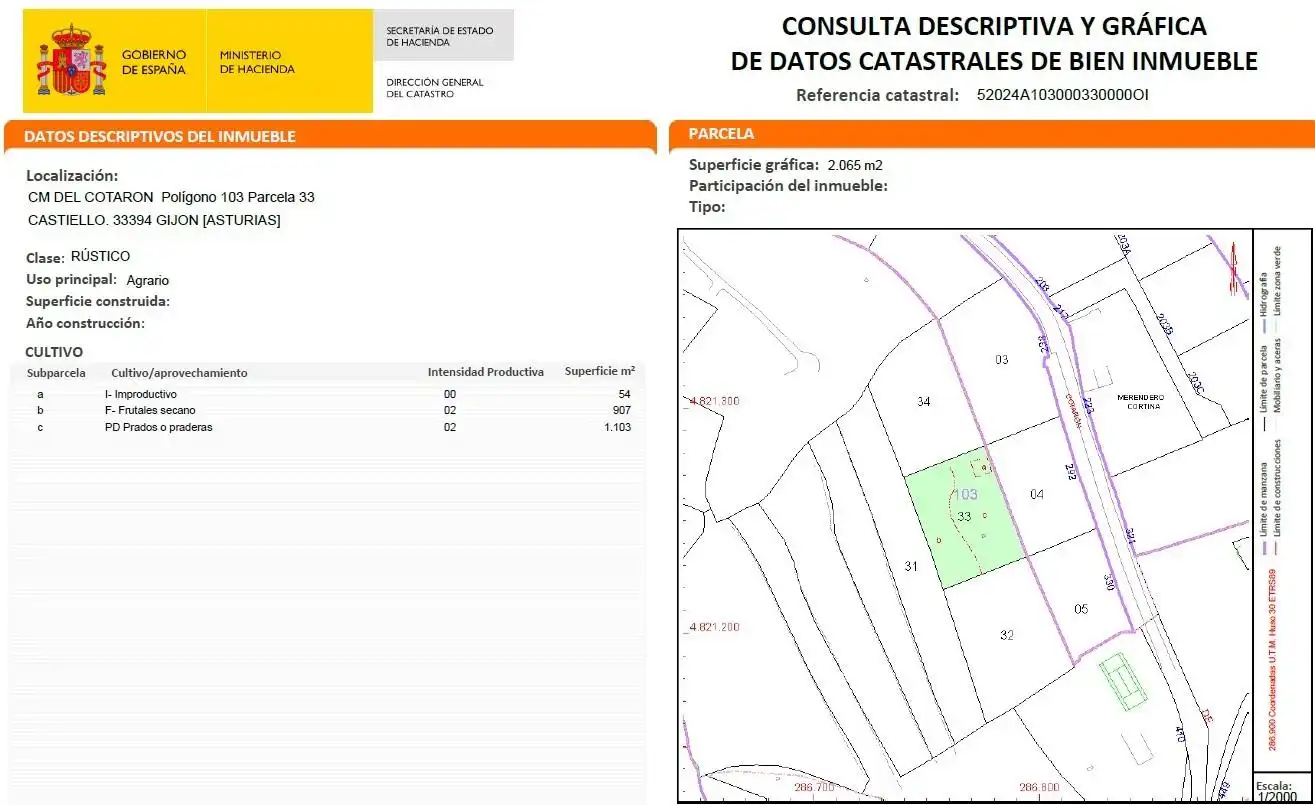Click the Superficie m² column header
The image size is (1315, 805).
(600, 371)
